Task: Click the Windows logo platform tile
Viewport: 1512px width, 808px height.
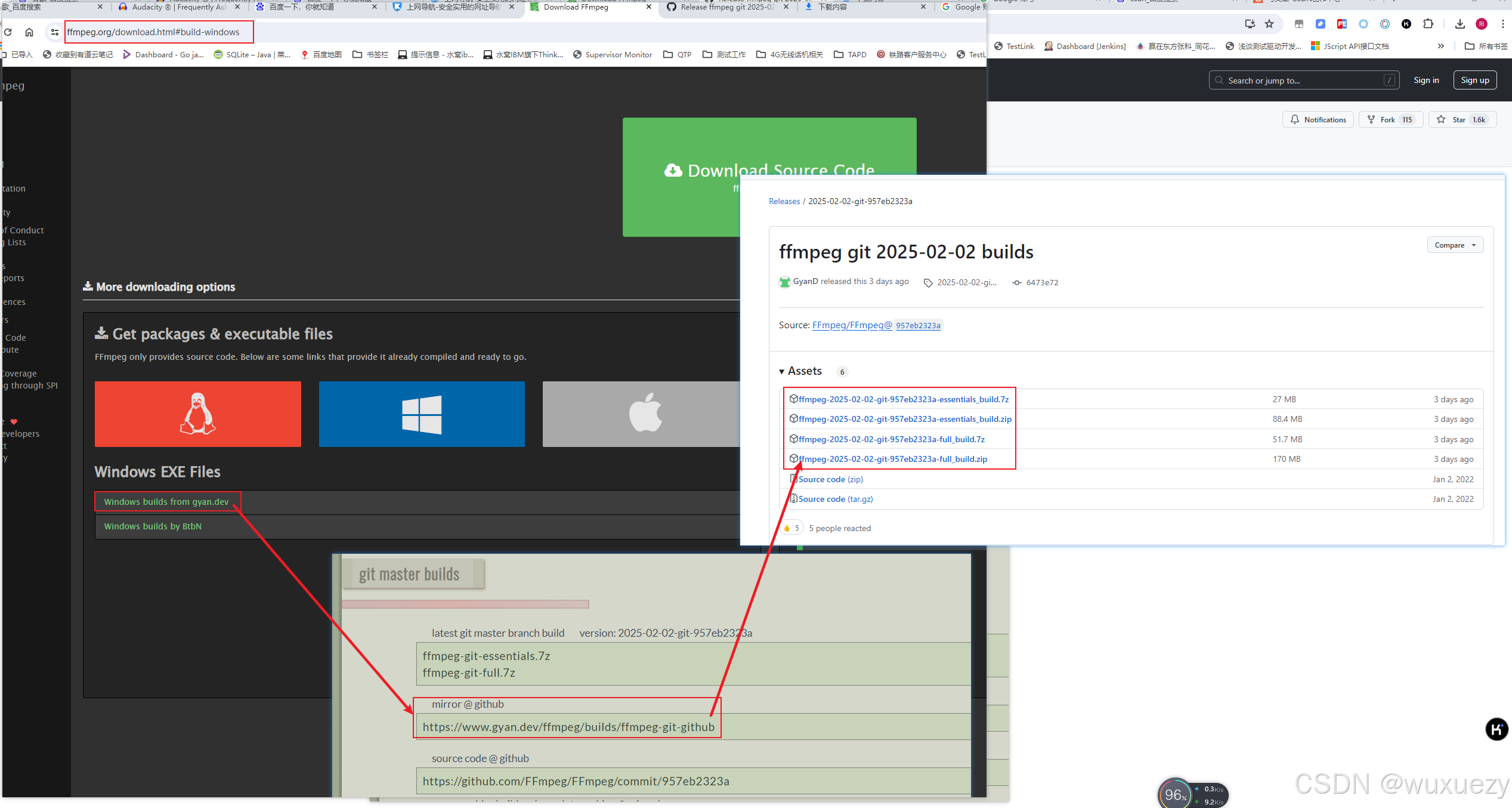Action: pos(422,414)
